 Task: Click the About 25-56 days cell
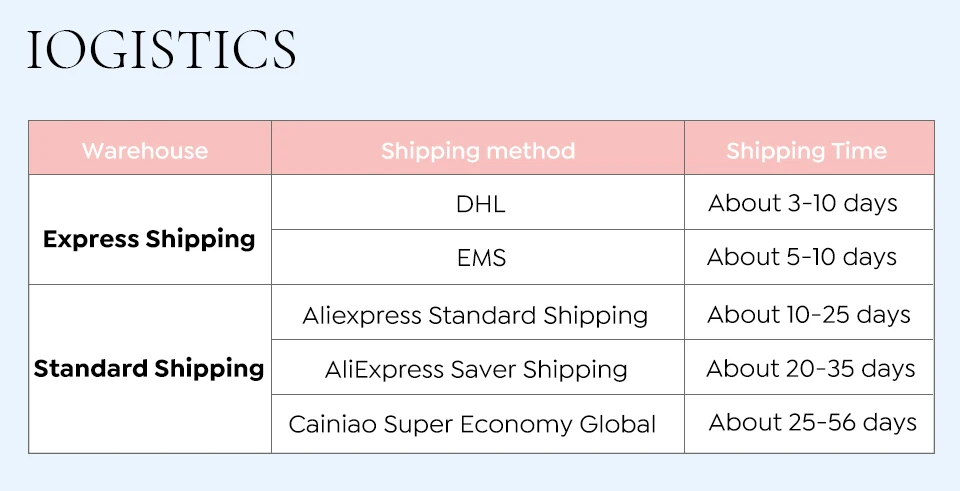(x=812, y=422)
